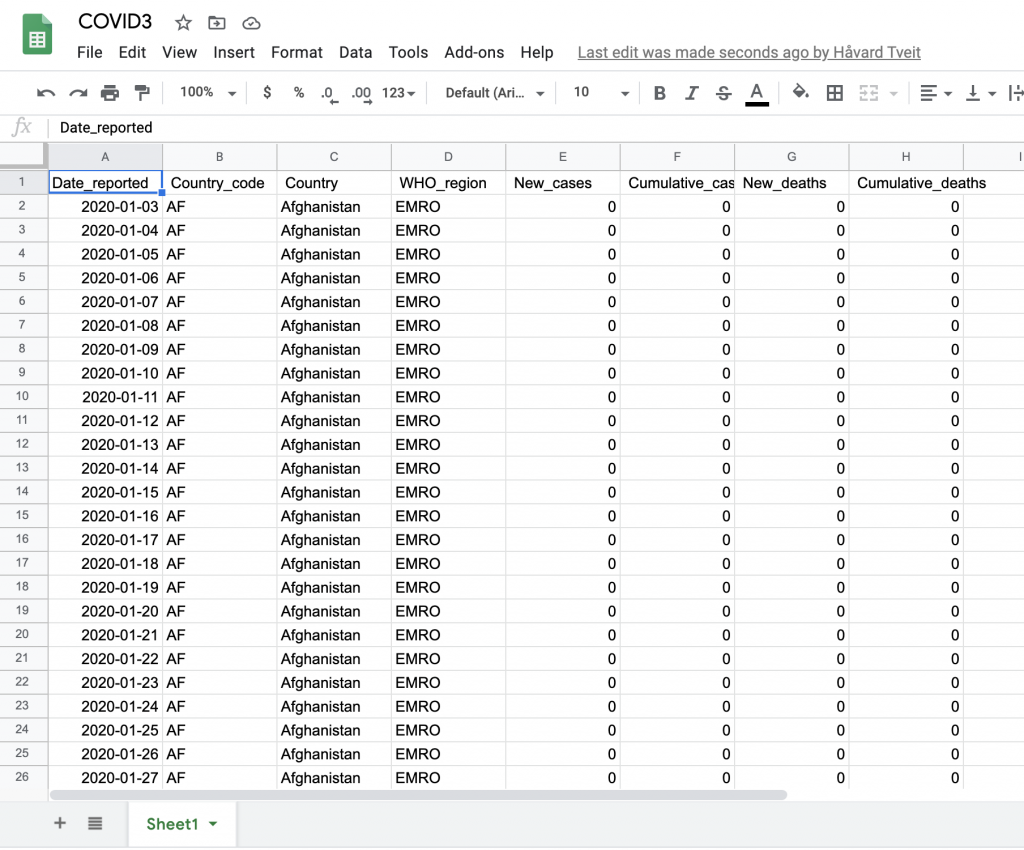Redo the last action
Image resolution: width=1024 pixels, height=850 pixels.
tap(78, 93)
